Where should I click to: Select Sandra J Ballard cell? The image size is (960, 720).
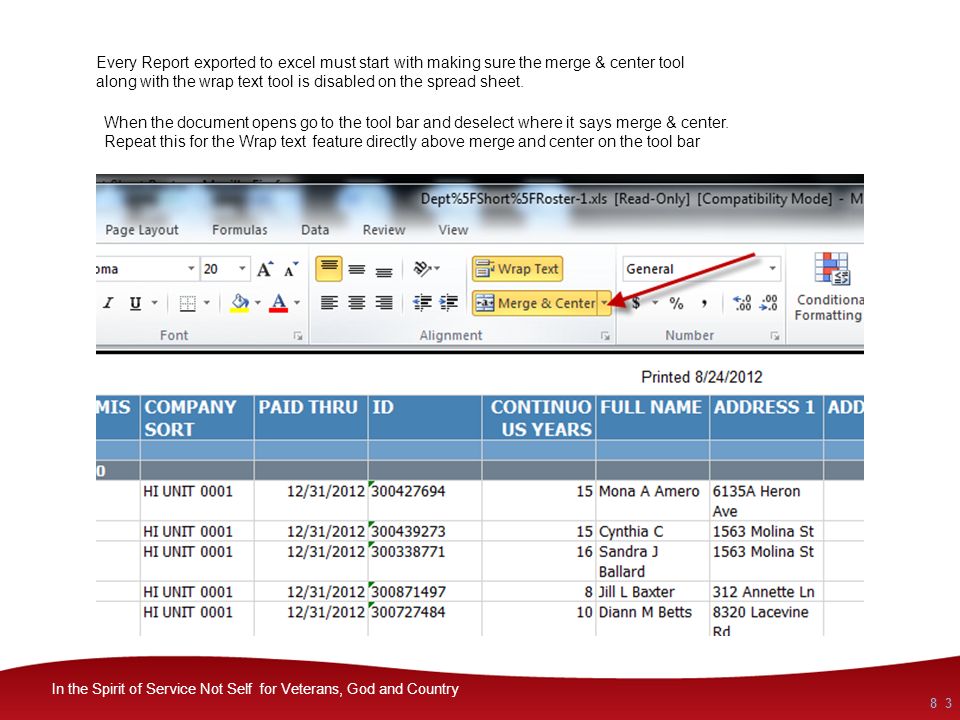653,561
